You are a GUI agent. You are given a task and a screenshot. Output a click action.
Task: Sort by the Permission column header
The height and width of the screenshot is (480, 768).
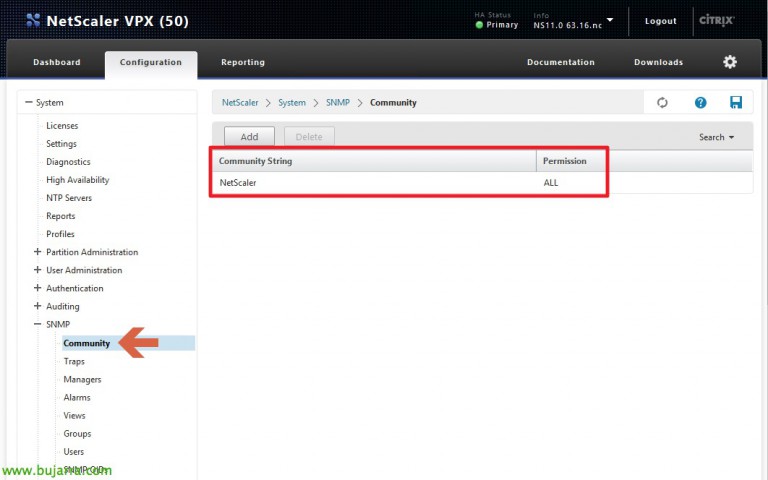[x=565, y=161]
